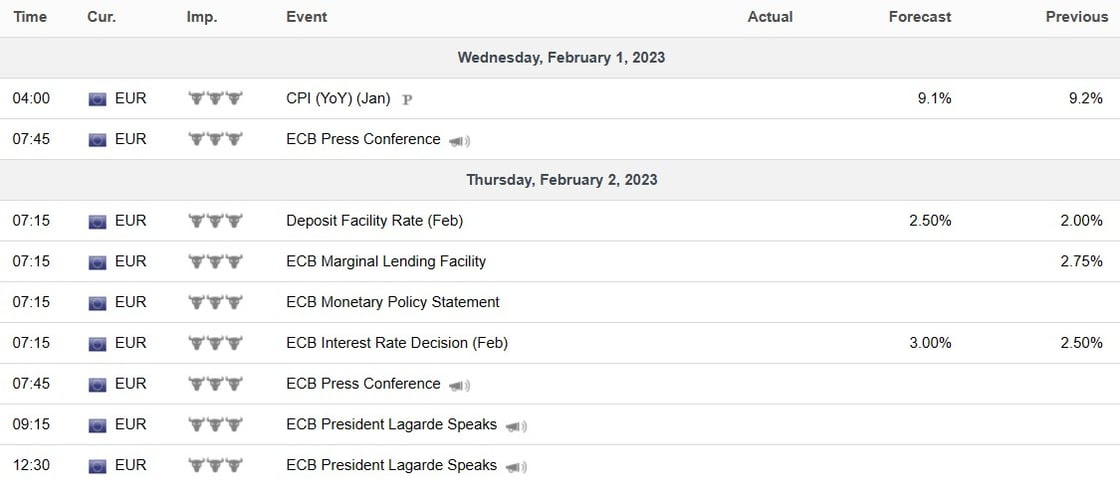Click the Forecast column header

pyautogui.click(x=920, y=17)
